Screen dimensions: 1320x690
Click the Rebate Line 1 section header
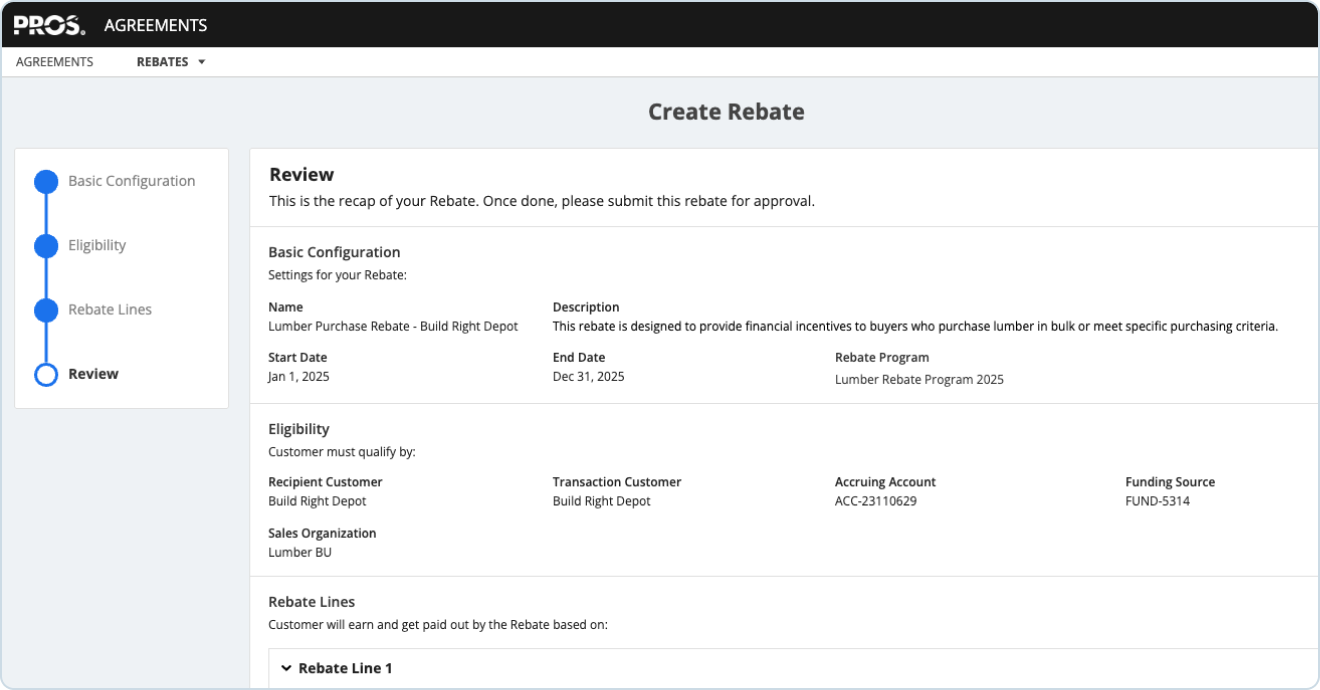[x=345, y=668]
